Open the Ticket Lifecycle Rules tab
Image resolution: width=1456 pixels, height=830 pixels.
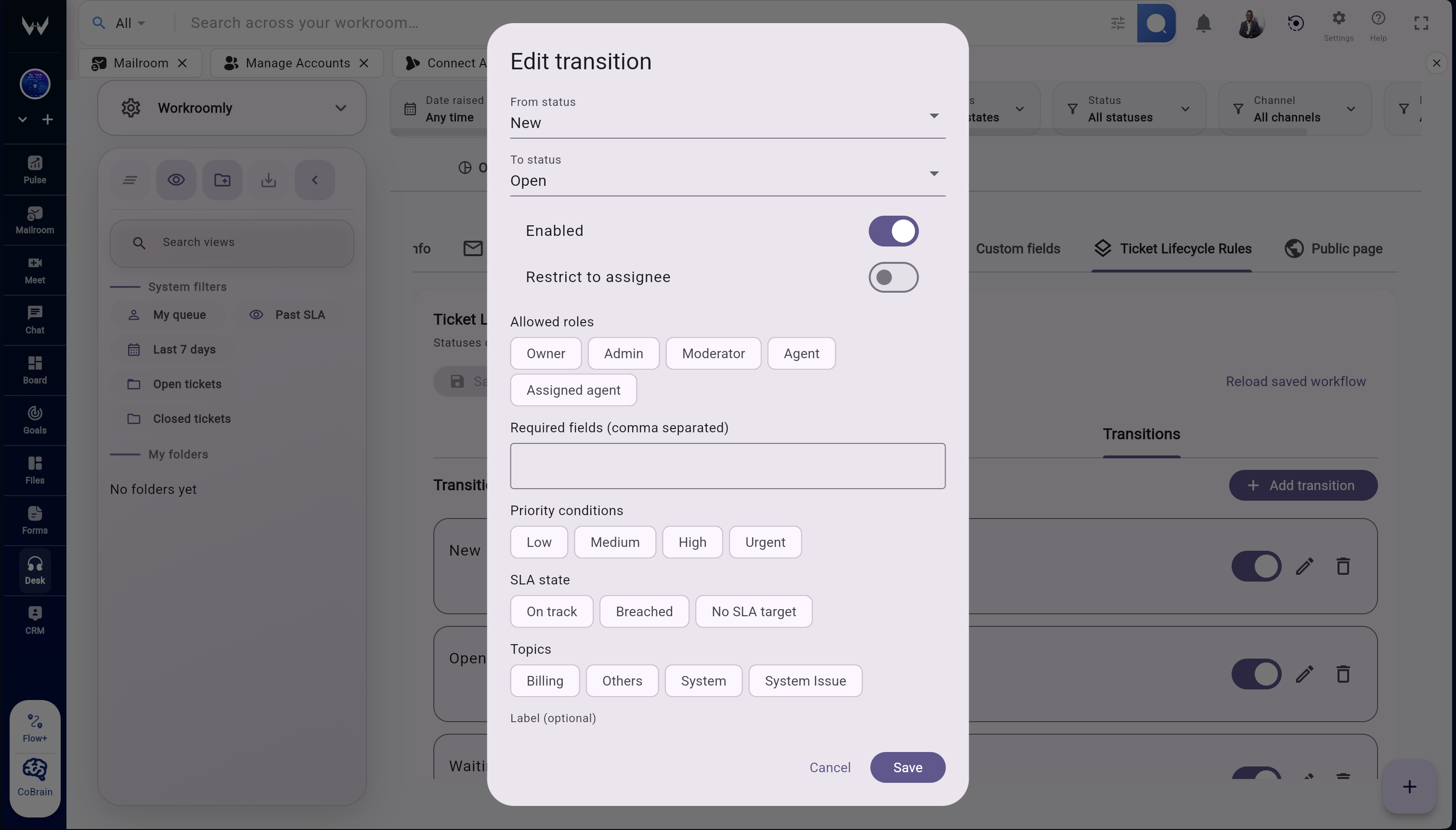[1171, 248]
